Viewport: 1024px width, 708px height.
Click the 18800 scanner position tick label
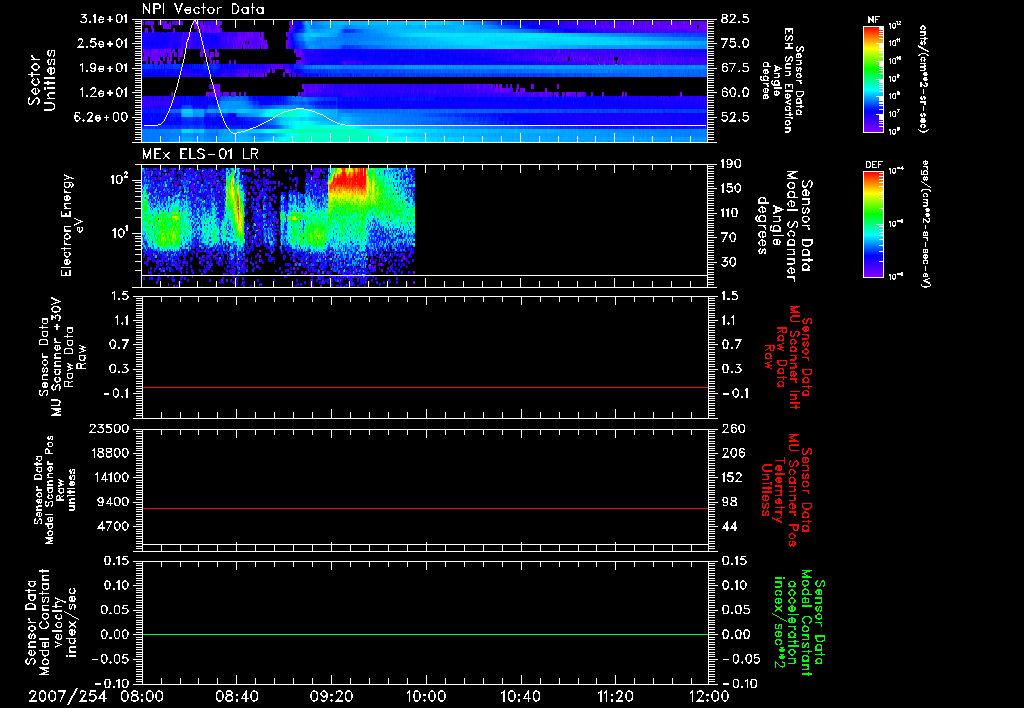click(112, 453)
